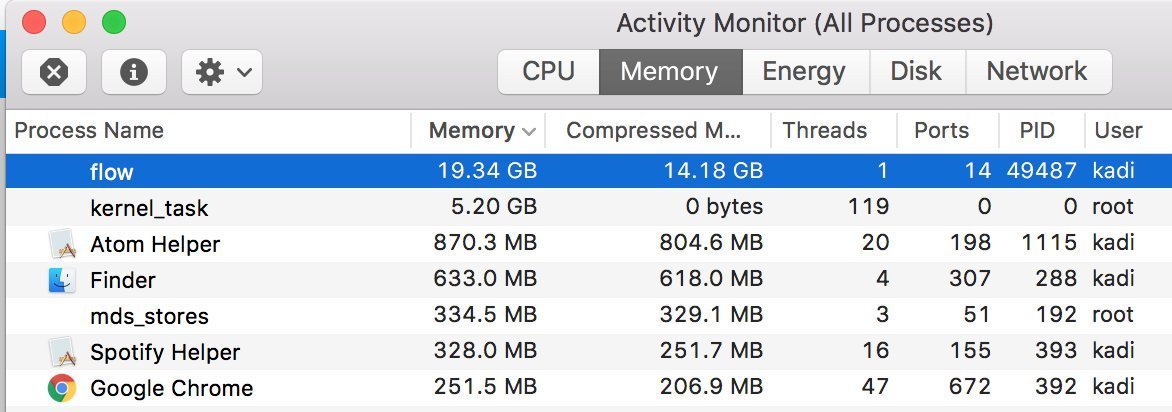The height and width of the screenshot is (412, 1172).
Task: Sort by the Ports column header
Action: (941, 131)
